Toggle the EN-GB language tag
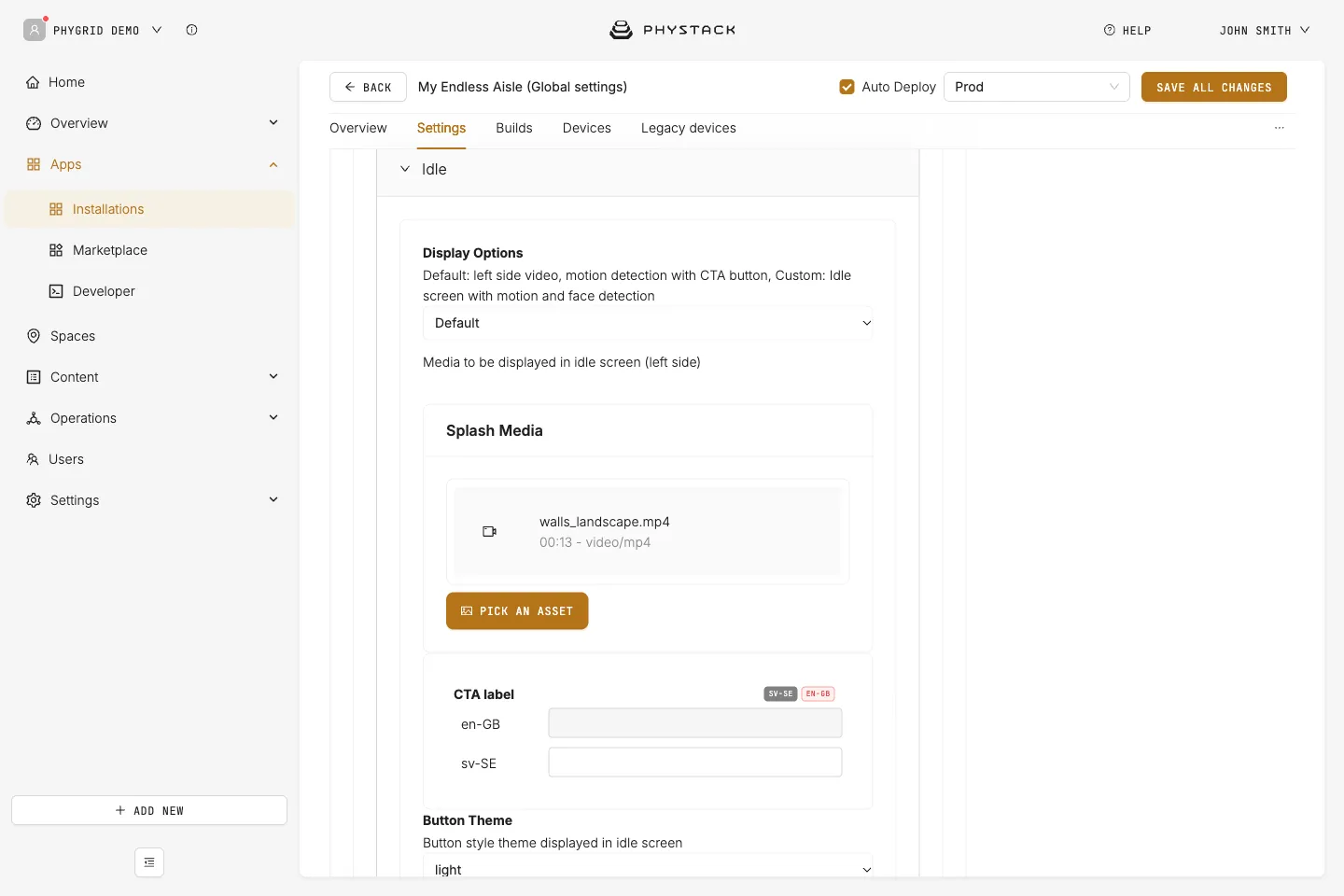The width and height of the screenshot is (1344, 896). click(x=818, y=693)
